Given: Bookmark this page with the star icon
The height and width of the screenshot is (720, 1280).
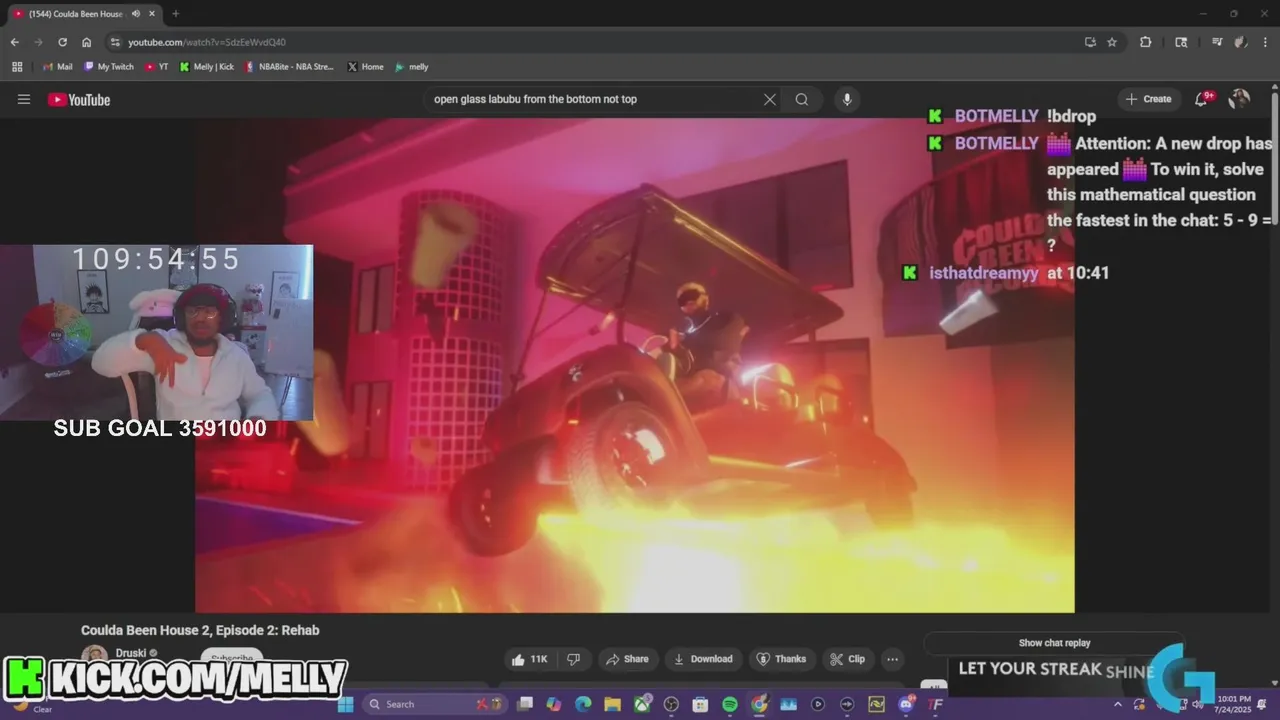Looking at the screenshot, I should point(1112,42).
